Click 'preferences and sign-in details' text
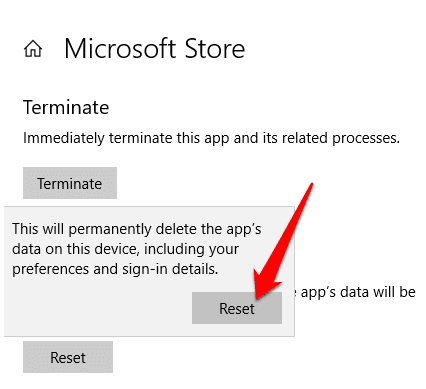Screen dimensions: 426x389 pos(115,269)
